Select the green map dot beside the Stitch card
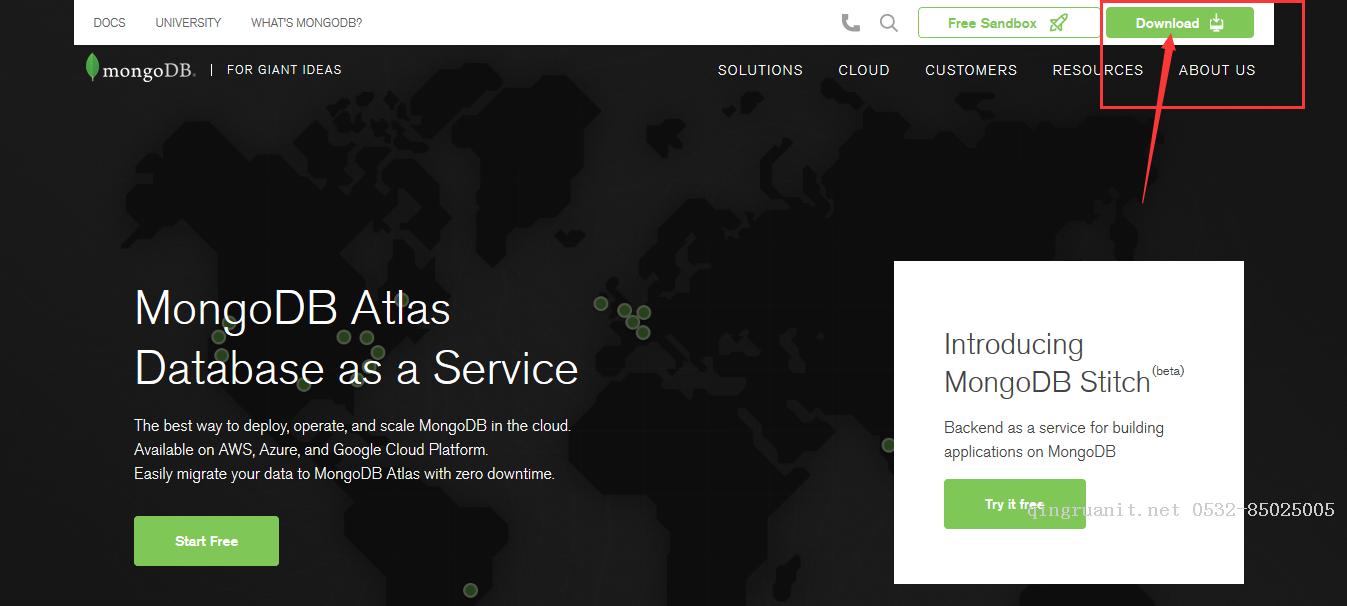This screenshot has width=1347, height=606. pos(887,445)
